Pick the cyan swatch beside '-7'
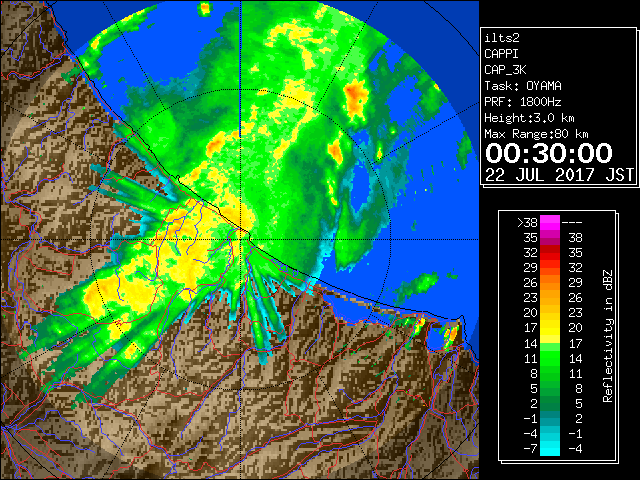 (550, 448)
